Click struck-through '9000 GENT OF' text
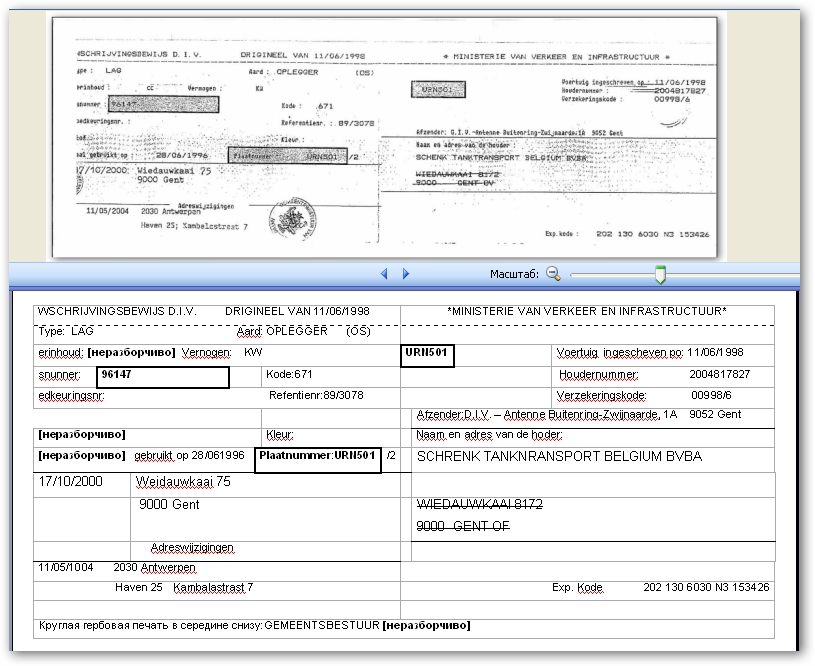 [463, 526]
